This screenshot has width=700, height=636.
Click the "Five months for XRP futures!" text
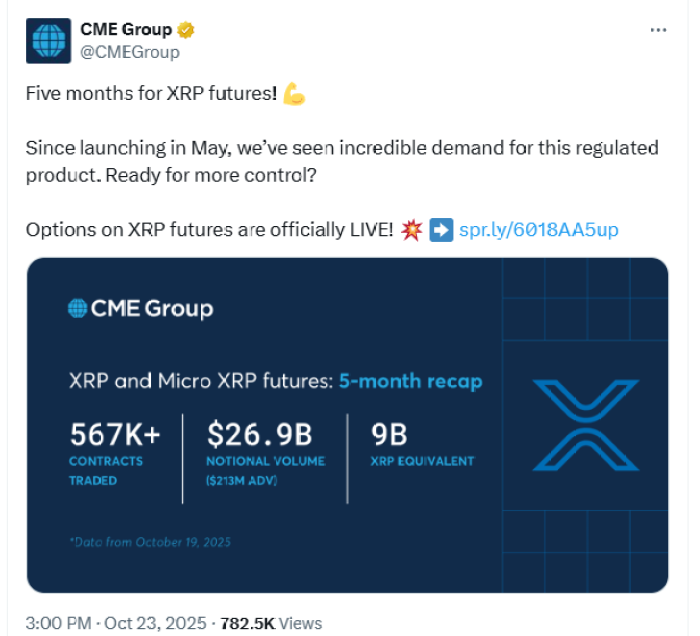coord(151,95)
